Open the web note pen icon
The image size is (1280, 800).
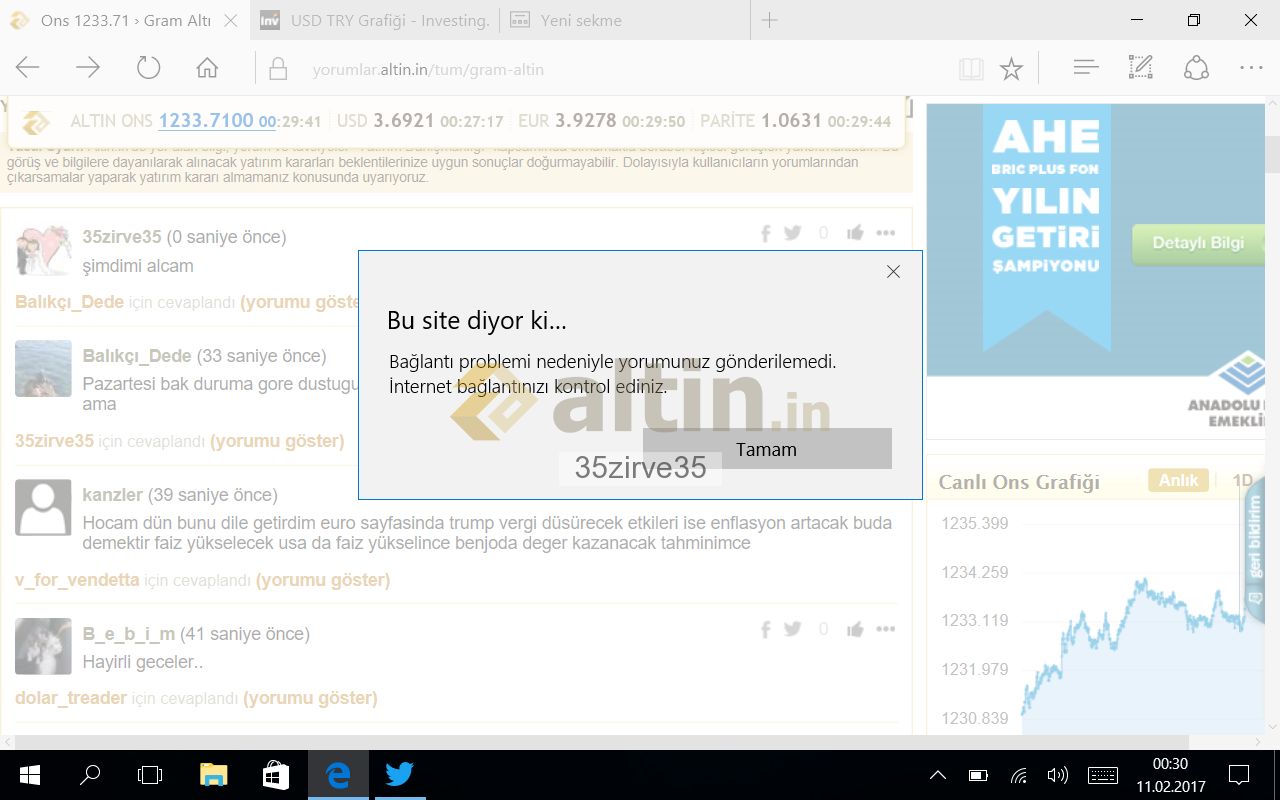[x=1140, y=68]
